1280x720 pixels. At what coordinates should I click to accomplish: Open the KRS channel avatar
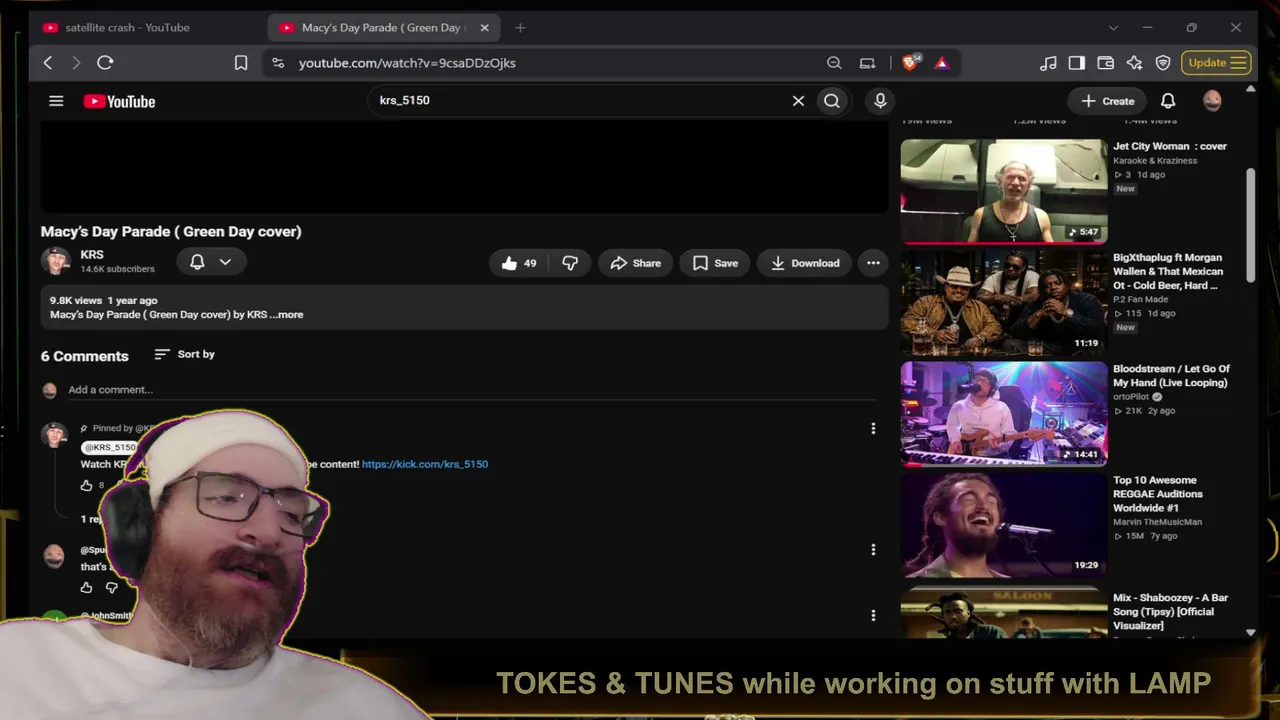click(x=55, y=261)
